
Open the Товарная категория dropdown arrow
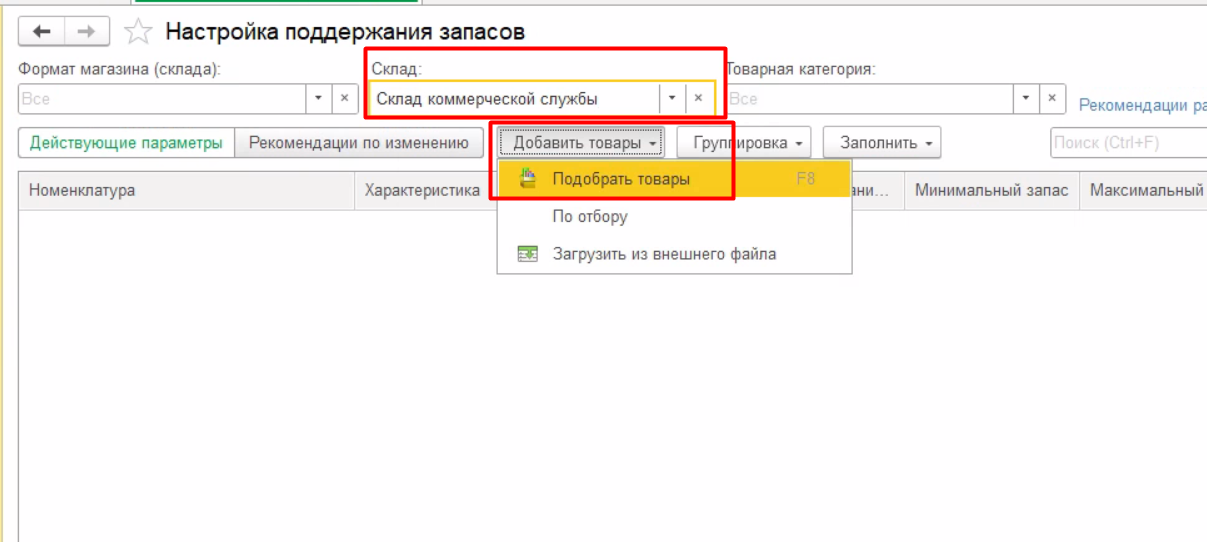[1025, 99]
